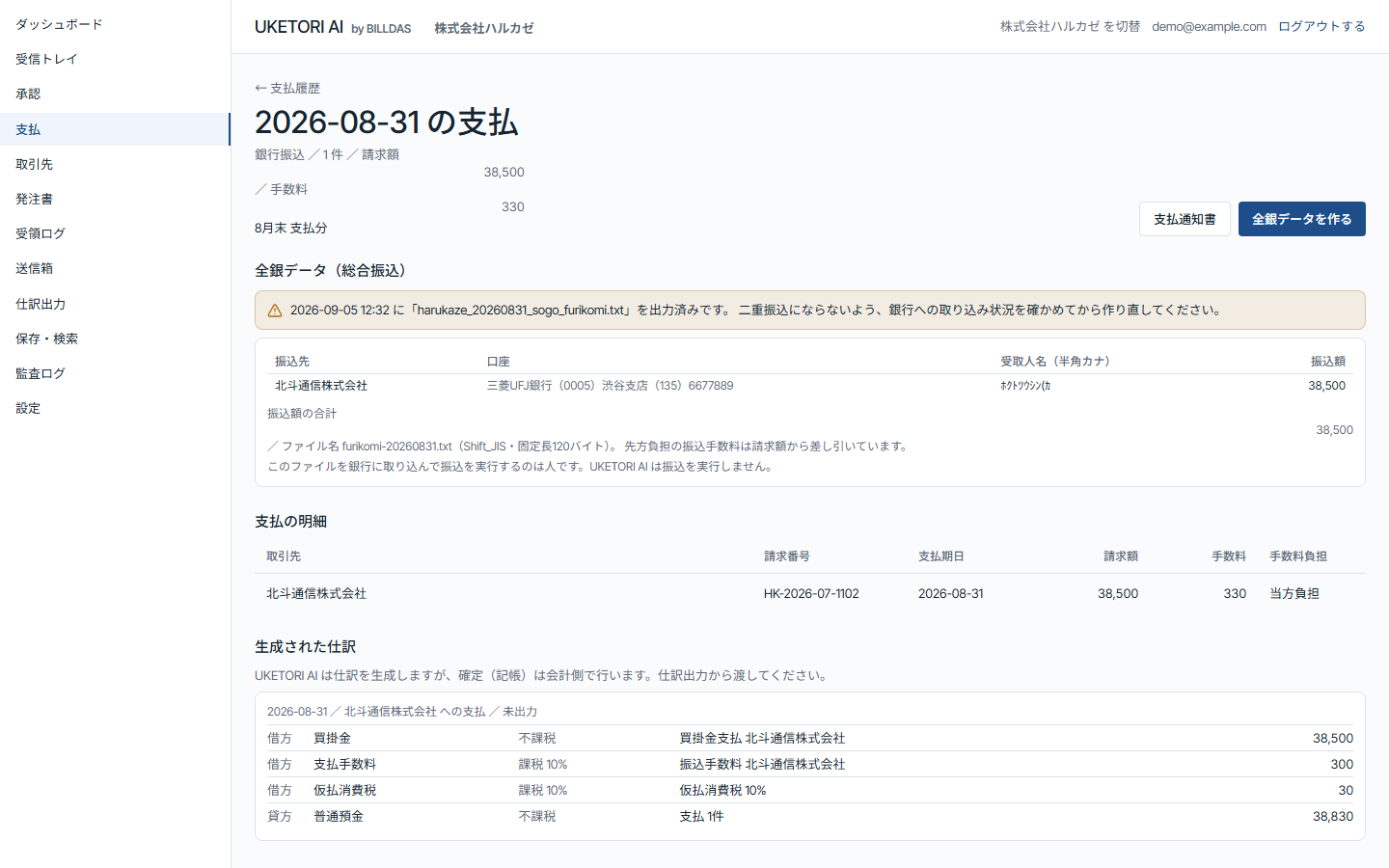Click the 支払通知書 button
This screenshot has width=1389, height=868.
(1185, 219)
